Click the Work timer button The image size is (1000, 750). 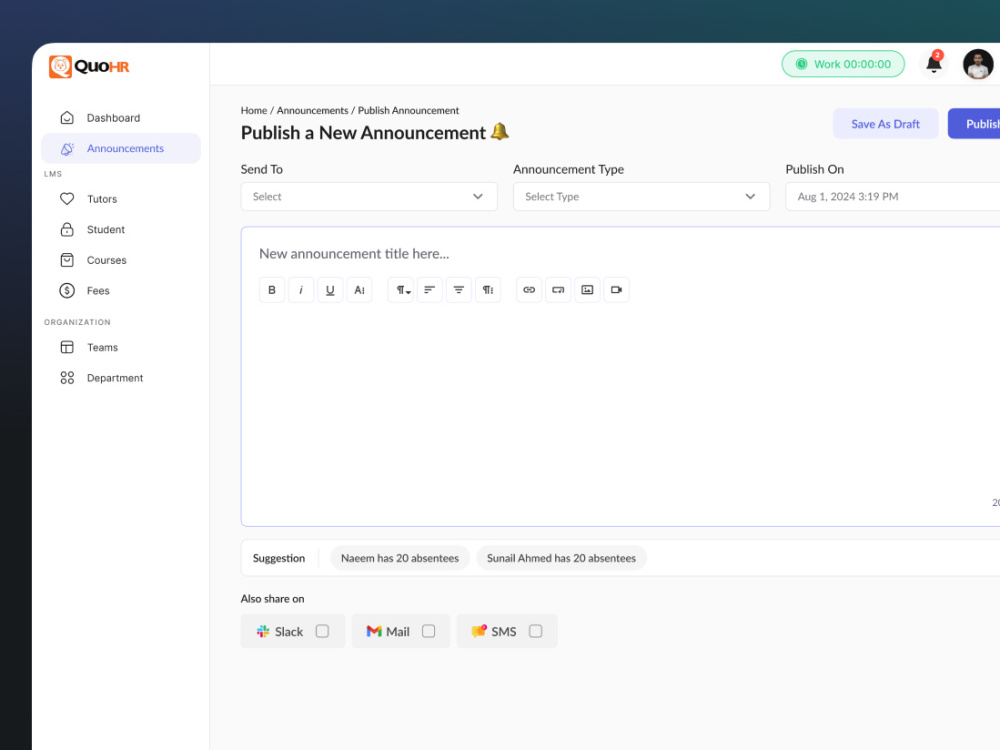coord(843,64)
